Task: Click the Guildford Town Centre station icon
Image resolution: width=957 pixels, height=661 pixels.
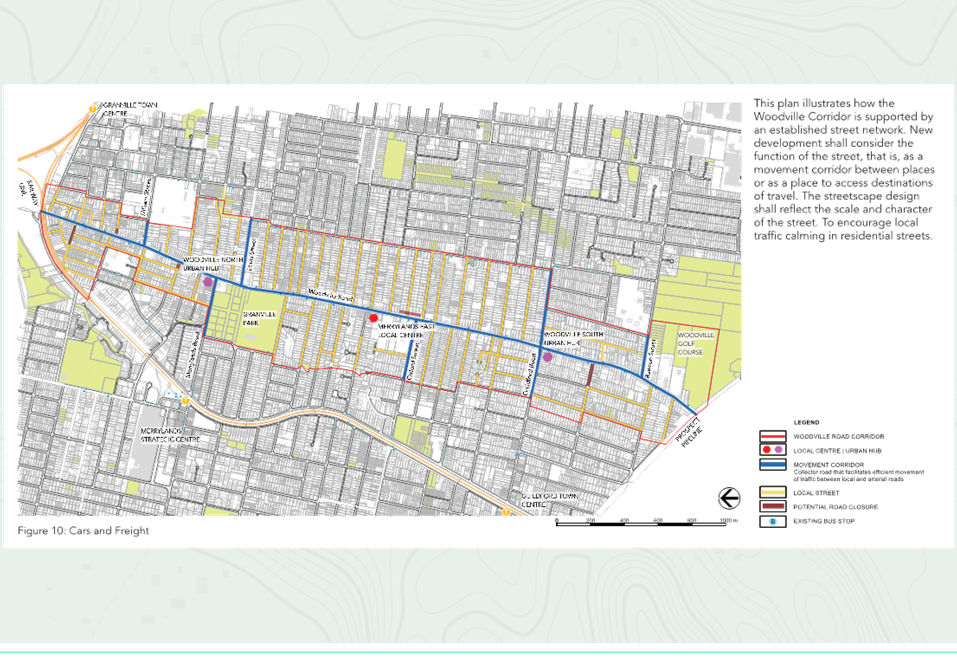Action: point(506,512)
